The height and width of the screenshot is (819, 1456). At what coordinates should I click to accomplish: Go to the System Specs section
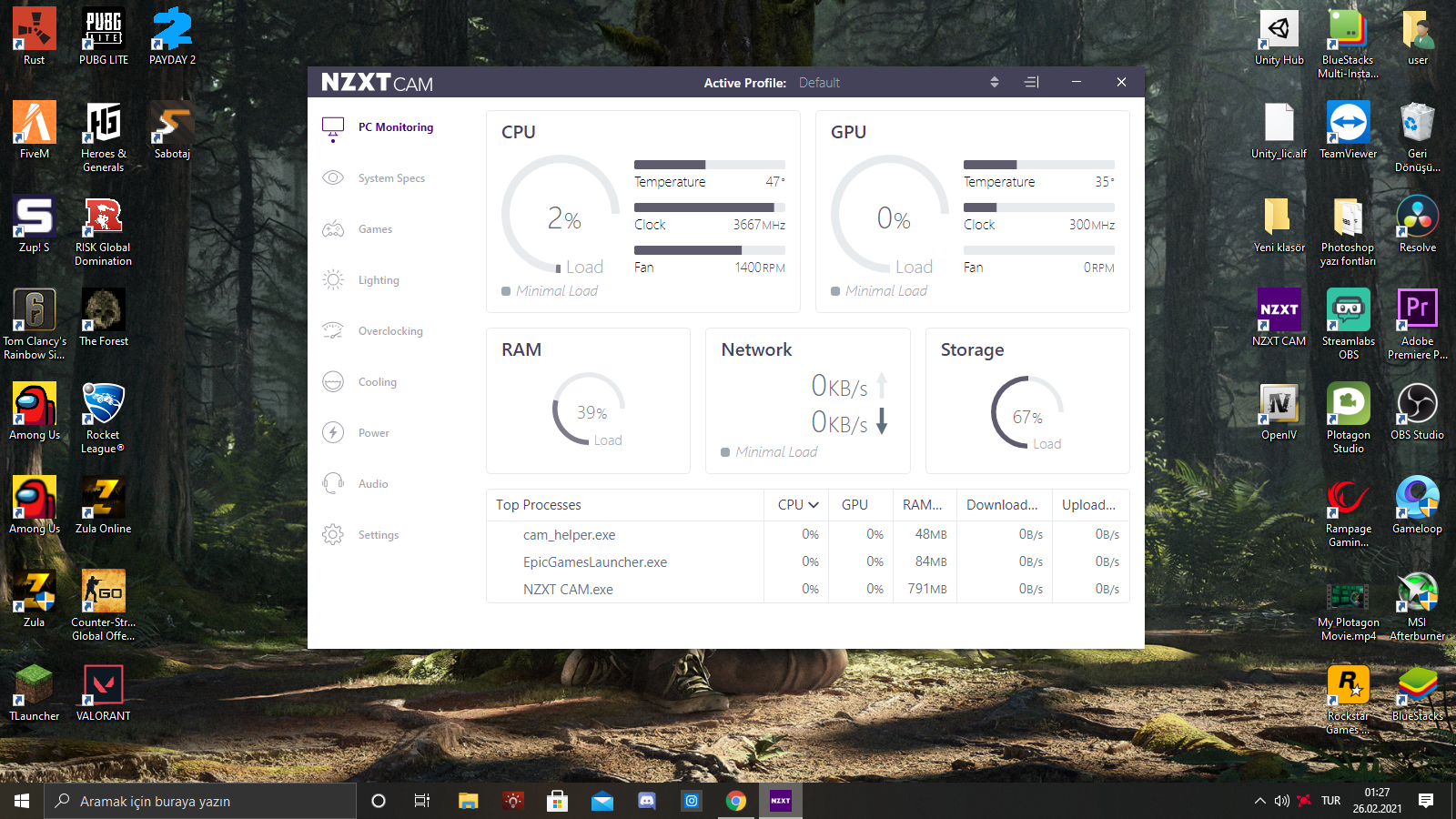click(391, 178)
